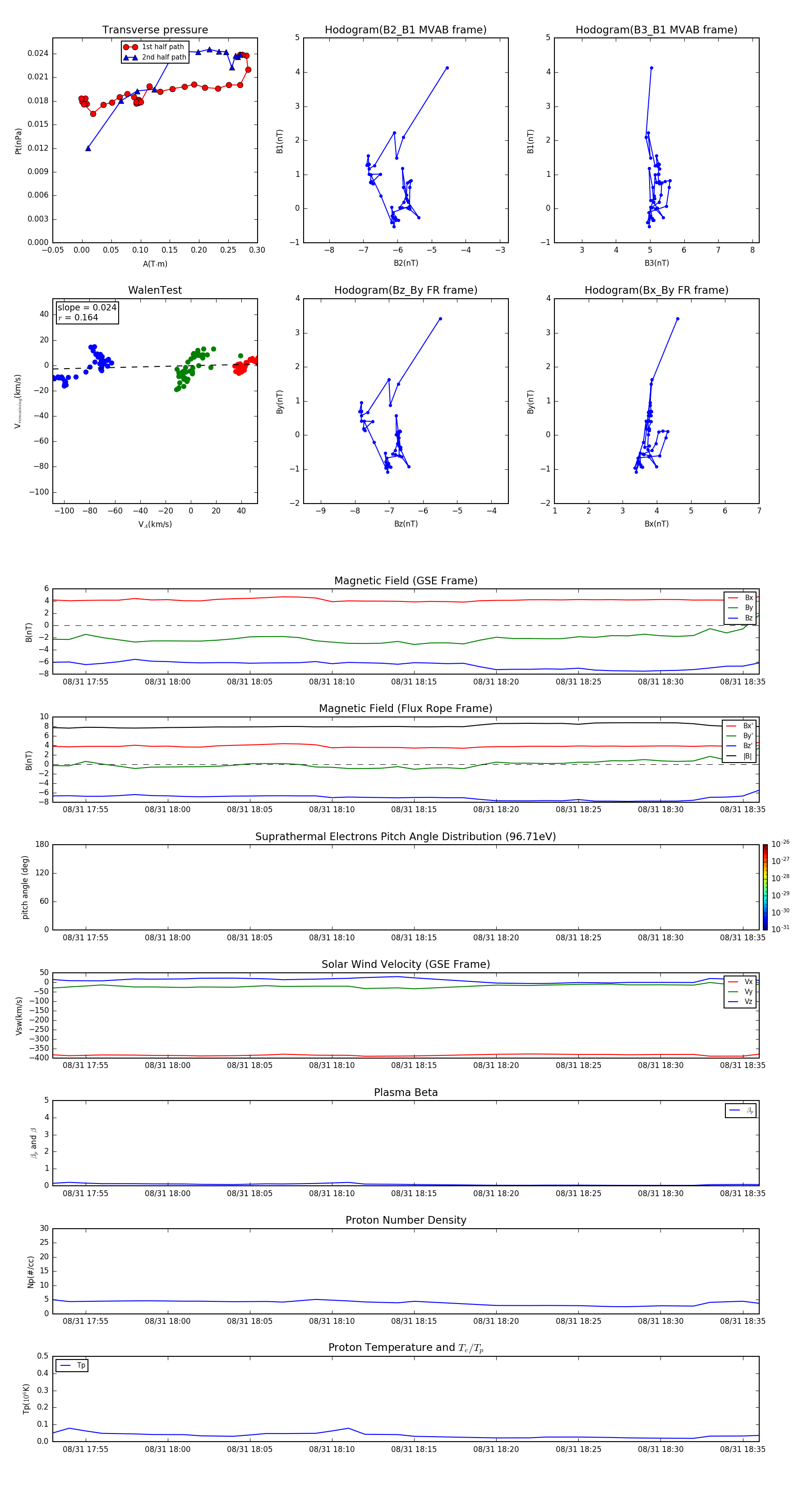
Task: Select the Bx legend entry in GSE Frame plot
Action: tap(740, 598)
